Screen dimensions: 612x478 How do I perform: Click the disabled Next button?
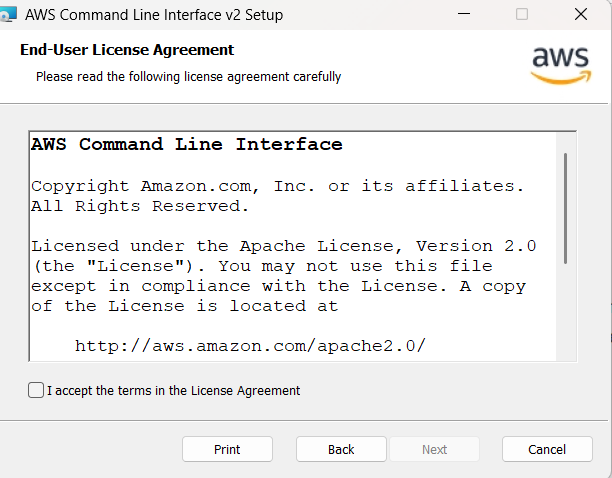[434, 449]
